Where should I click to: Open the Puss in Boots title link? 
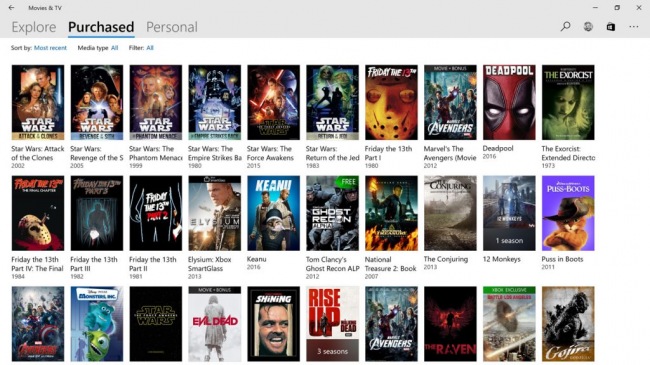click(x=562, y=259)
